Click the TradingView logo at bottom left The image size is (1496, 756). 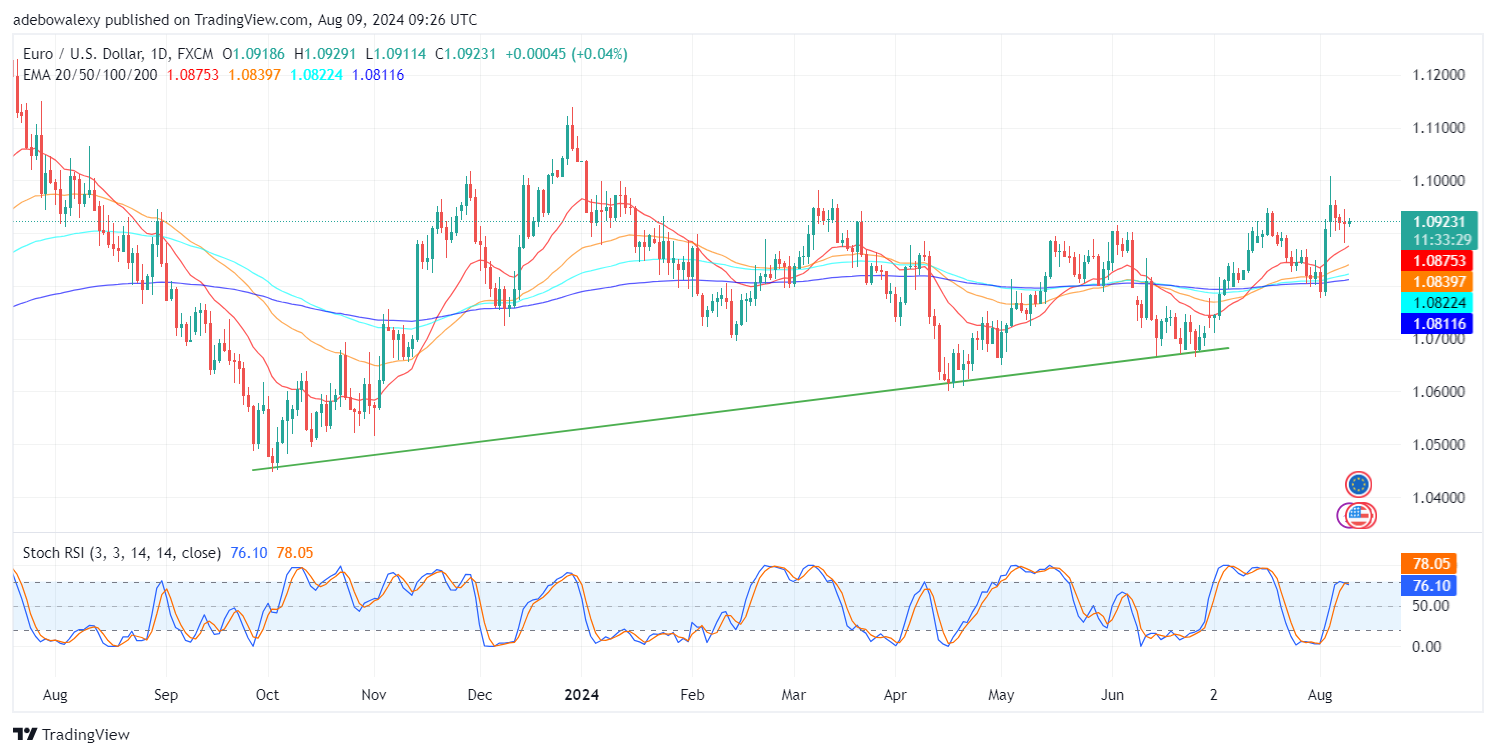(71, 735)
